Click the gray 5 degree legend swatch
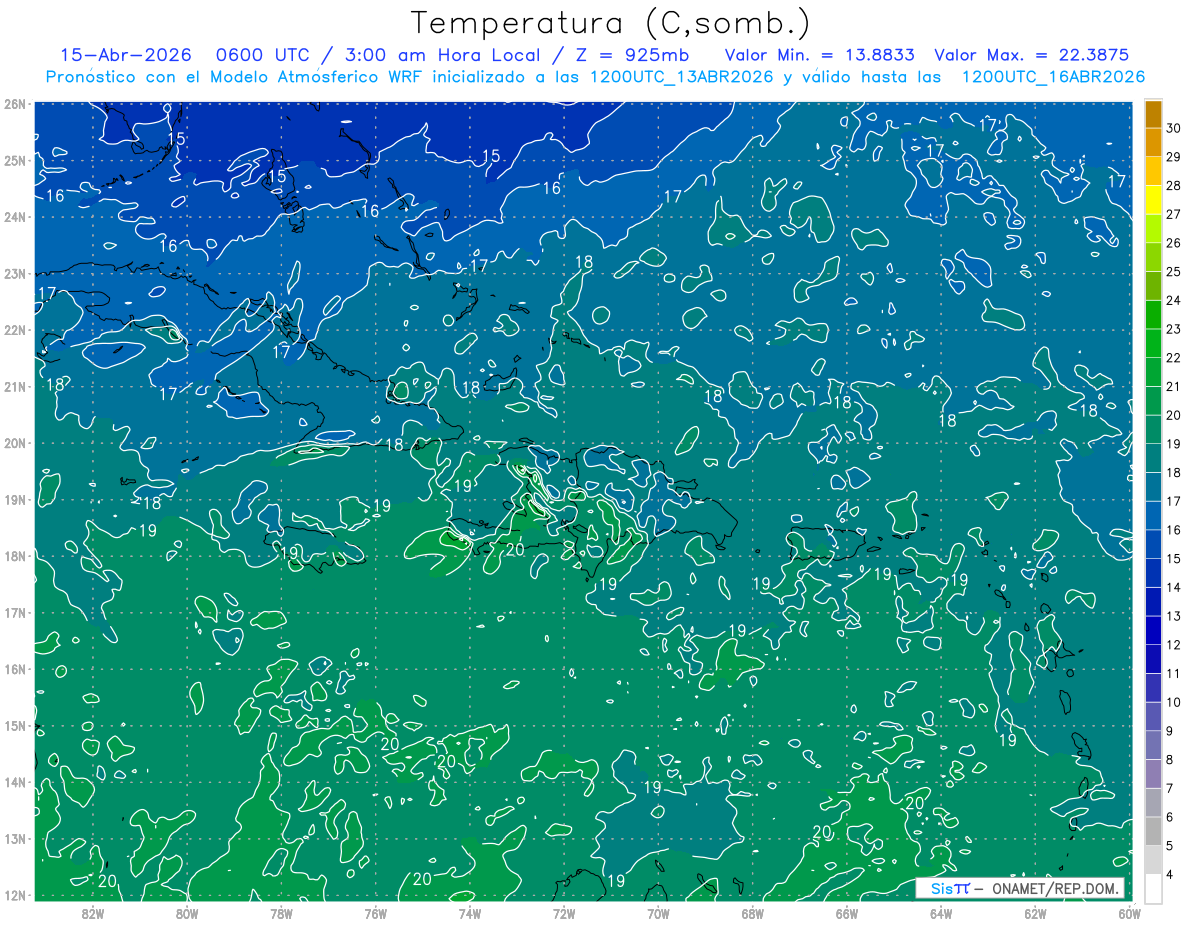Screen dimensions: 1200x927 coord(1153,830)
